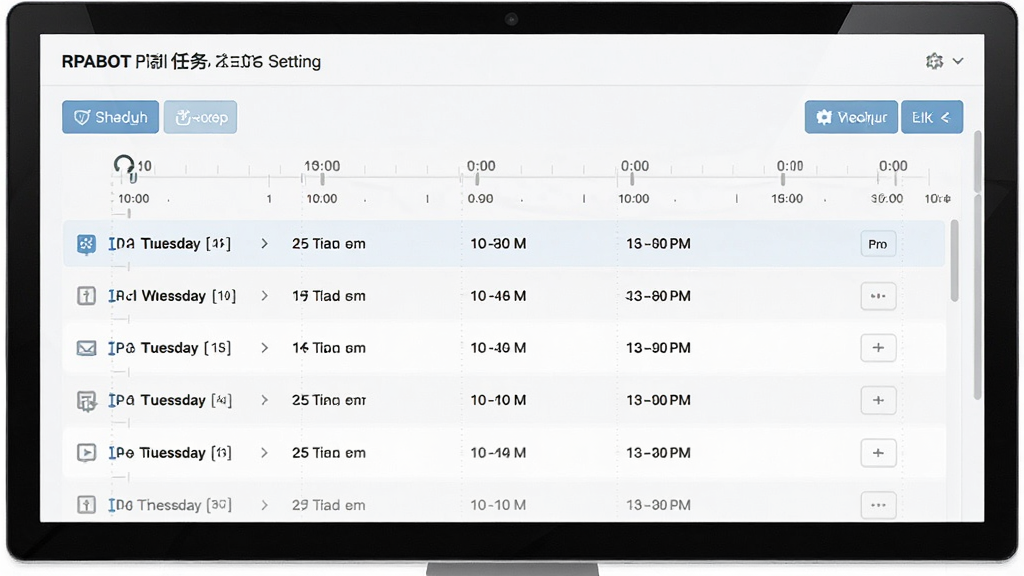Screen dimensions: 1024x576
Task: Click the Shaduh button
Action: pyautogui.click(x=110, y=117)
